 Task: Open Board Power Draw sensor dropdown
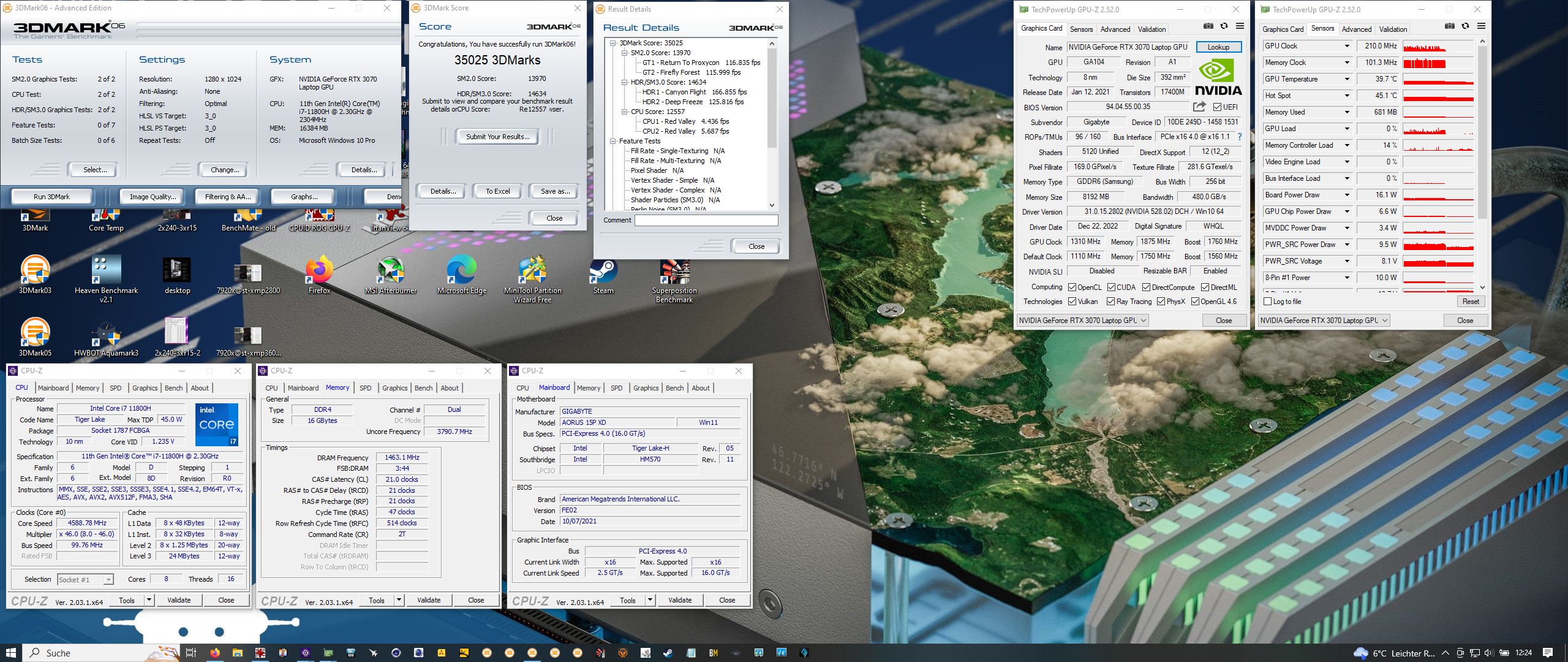1347,195
